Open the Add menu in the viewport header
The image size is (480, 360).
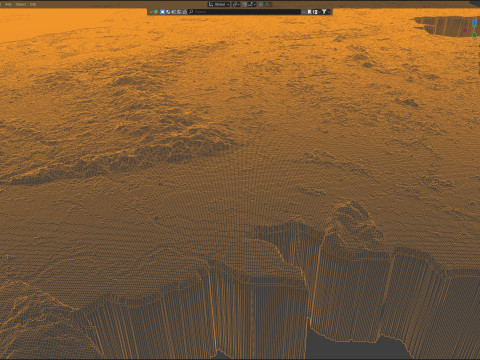8,4
